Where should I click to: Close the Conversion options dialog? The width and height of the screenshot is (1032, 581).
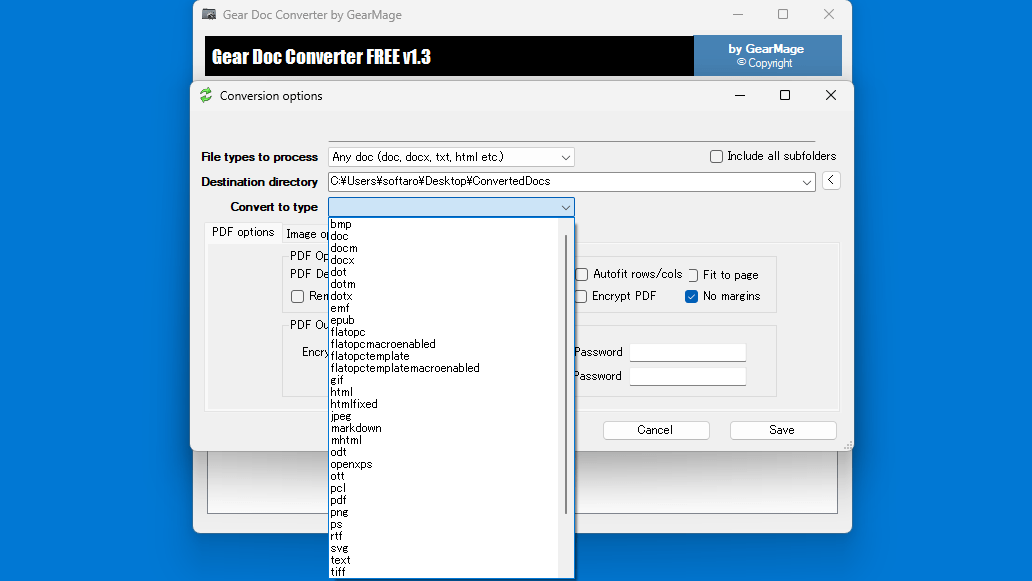pos(830,96)
